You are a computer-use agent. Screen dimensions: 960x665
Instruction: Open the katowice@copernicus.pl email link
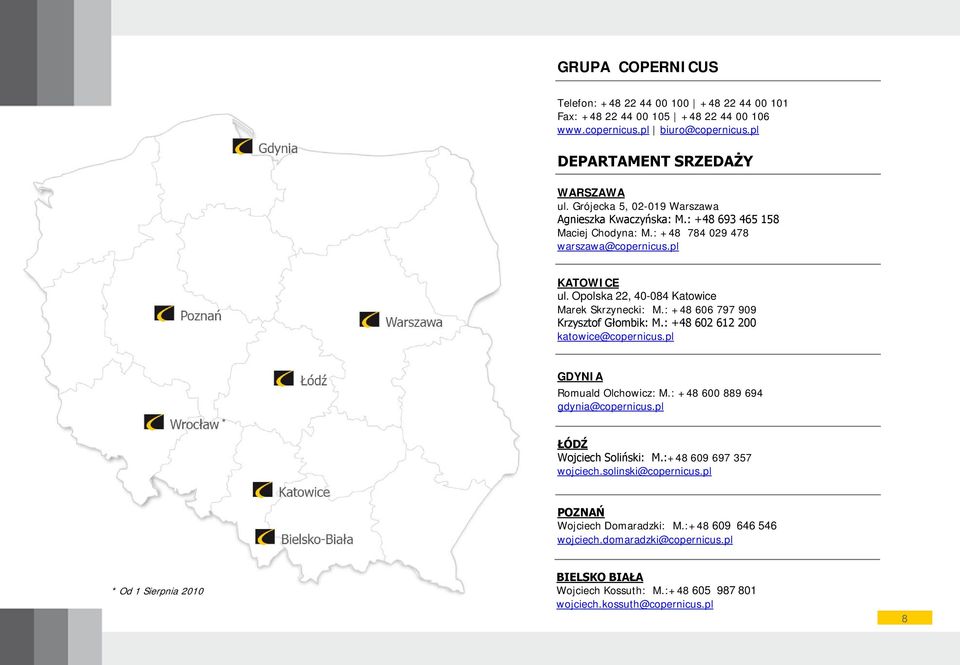[615, 336]
